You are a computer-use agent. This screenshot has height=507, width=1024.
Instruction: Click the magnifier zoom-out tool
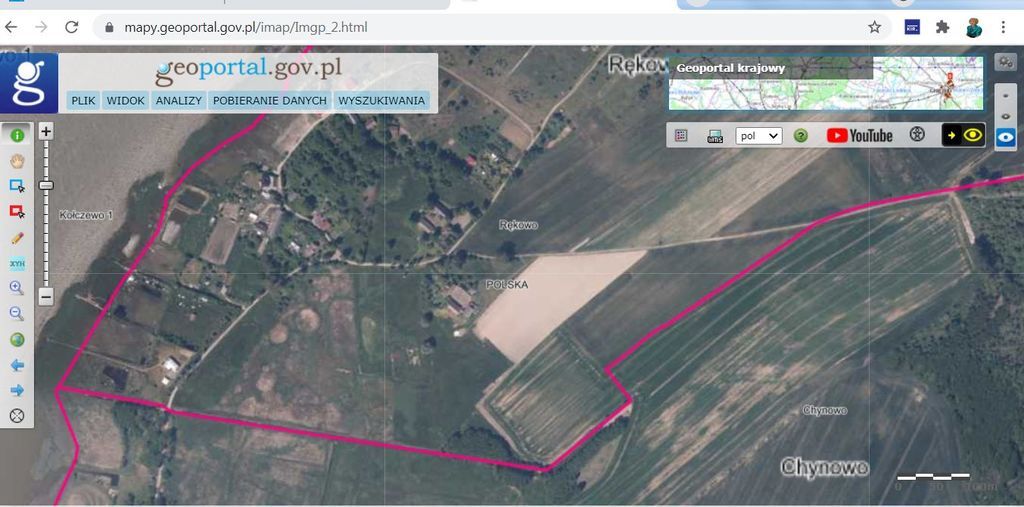click(x=17, y=314)
